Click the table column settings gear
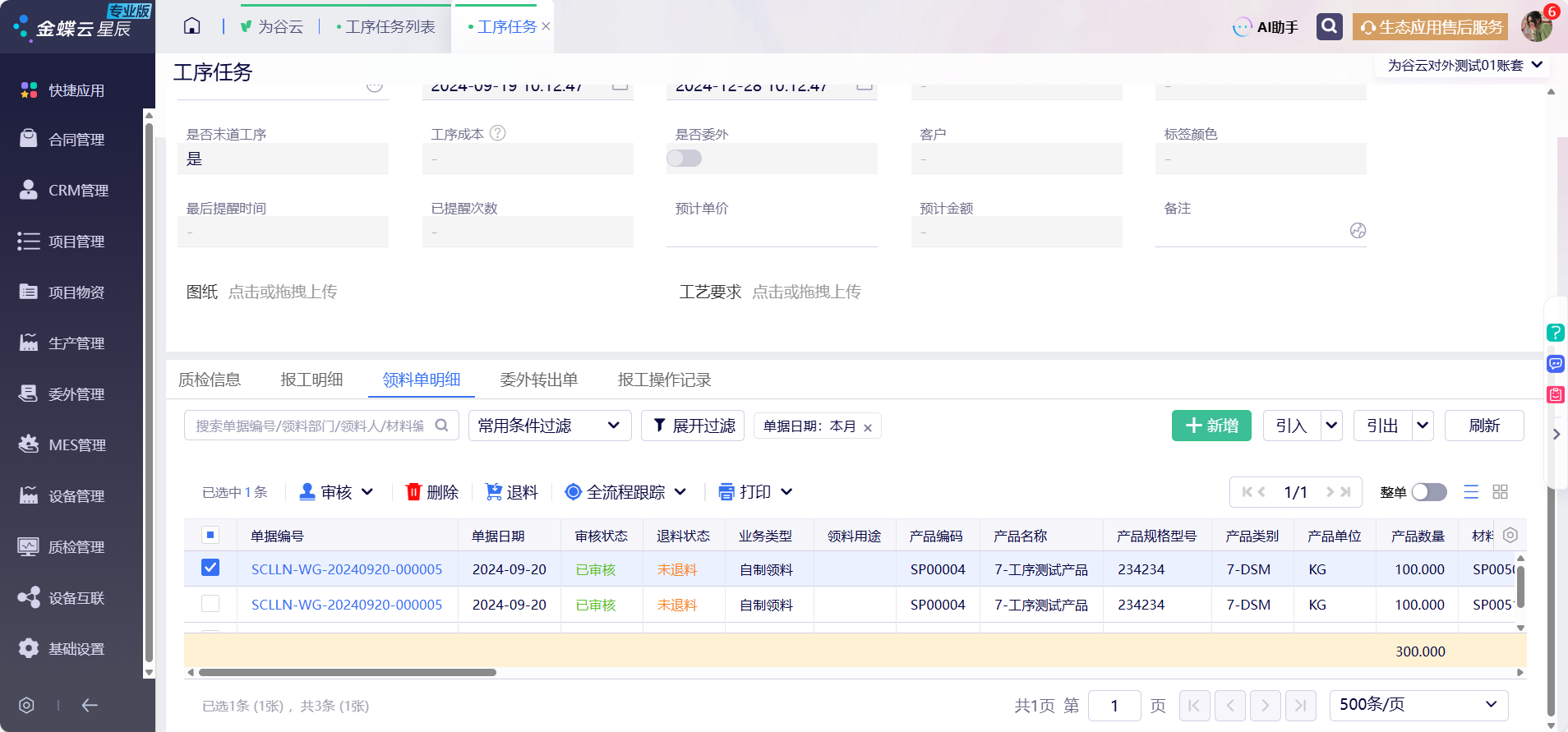Screen dimensions: 1568x732 tap(1510, 536)
